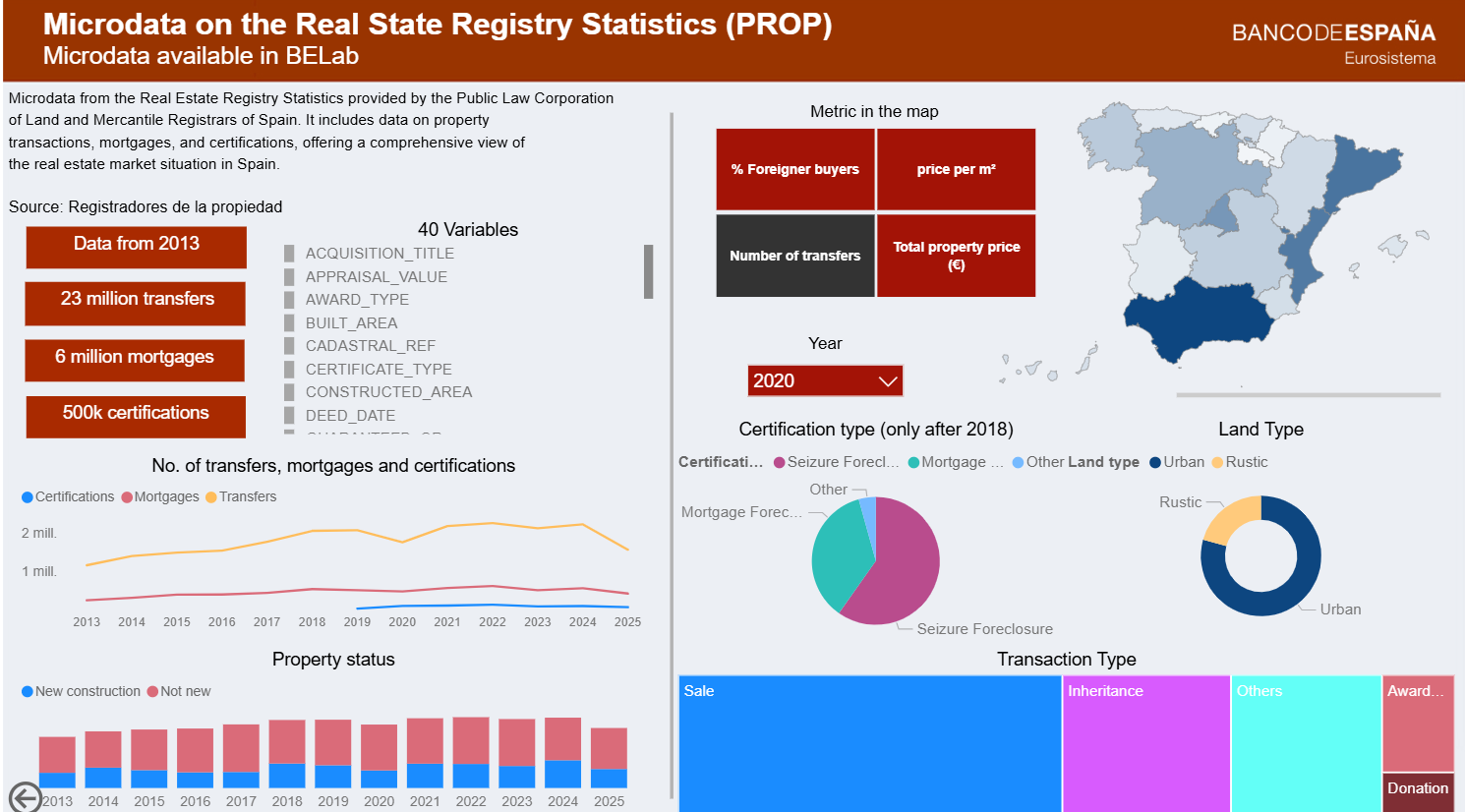The height and width of the screenshot is (812, 1465).
Task: Click the Rustic legend marker
Action: coord(1217,463)
